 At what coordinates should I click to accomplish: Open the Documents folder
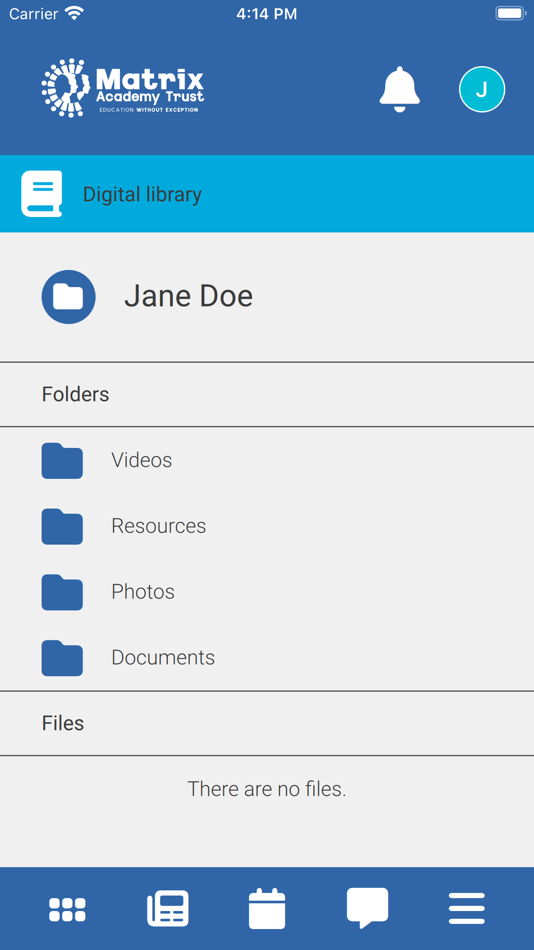(267, 657)
